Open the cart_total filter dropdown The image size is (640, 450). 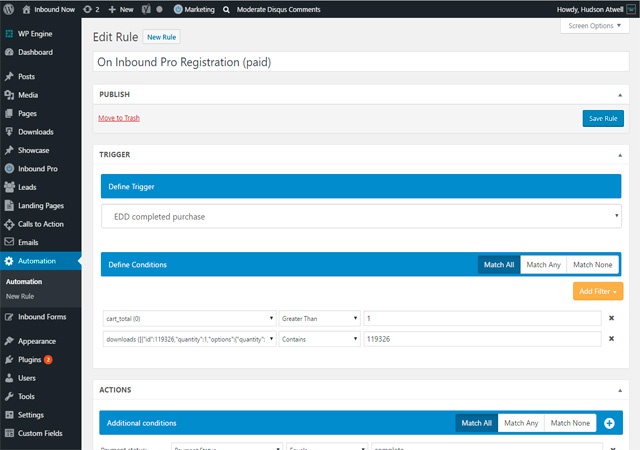pos(189,319)
